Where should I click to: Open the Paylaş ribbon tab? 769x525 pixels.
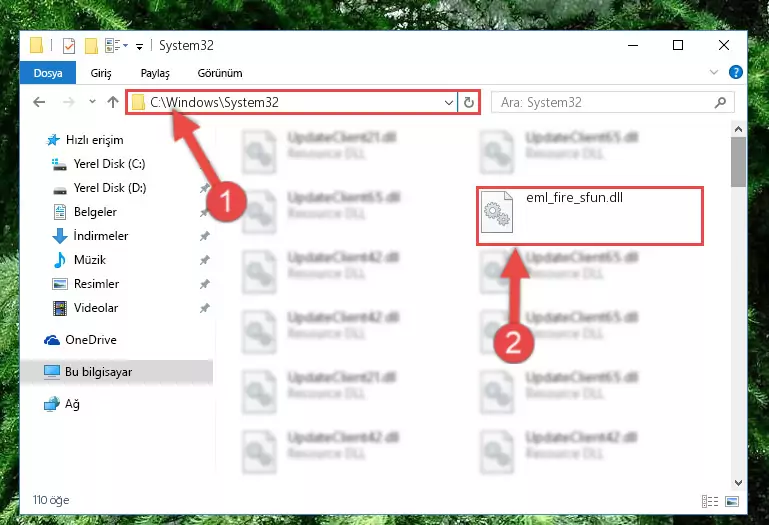[x=155, y=73]
